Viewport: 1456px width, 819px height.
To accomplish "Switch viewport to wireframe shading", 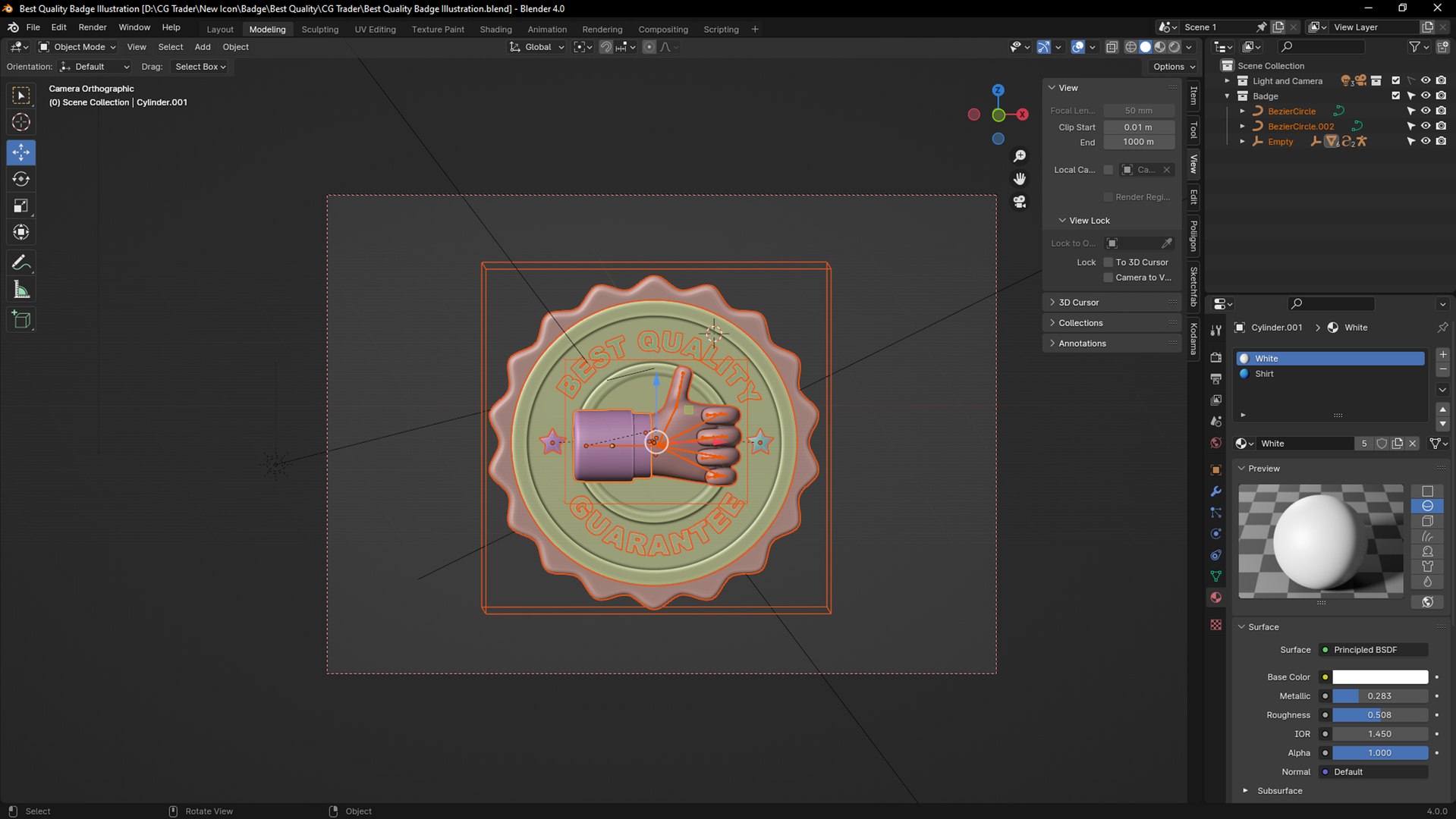I will click(1131, 47).
